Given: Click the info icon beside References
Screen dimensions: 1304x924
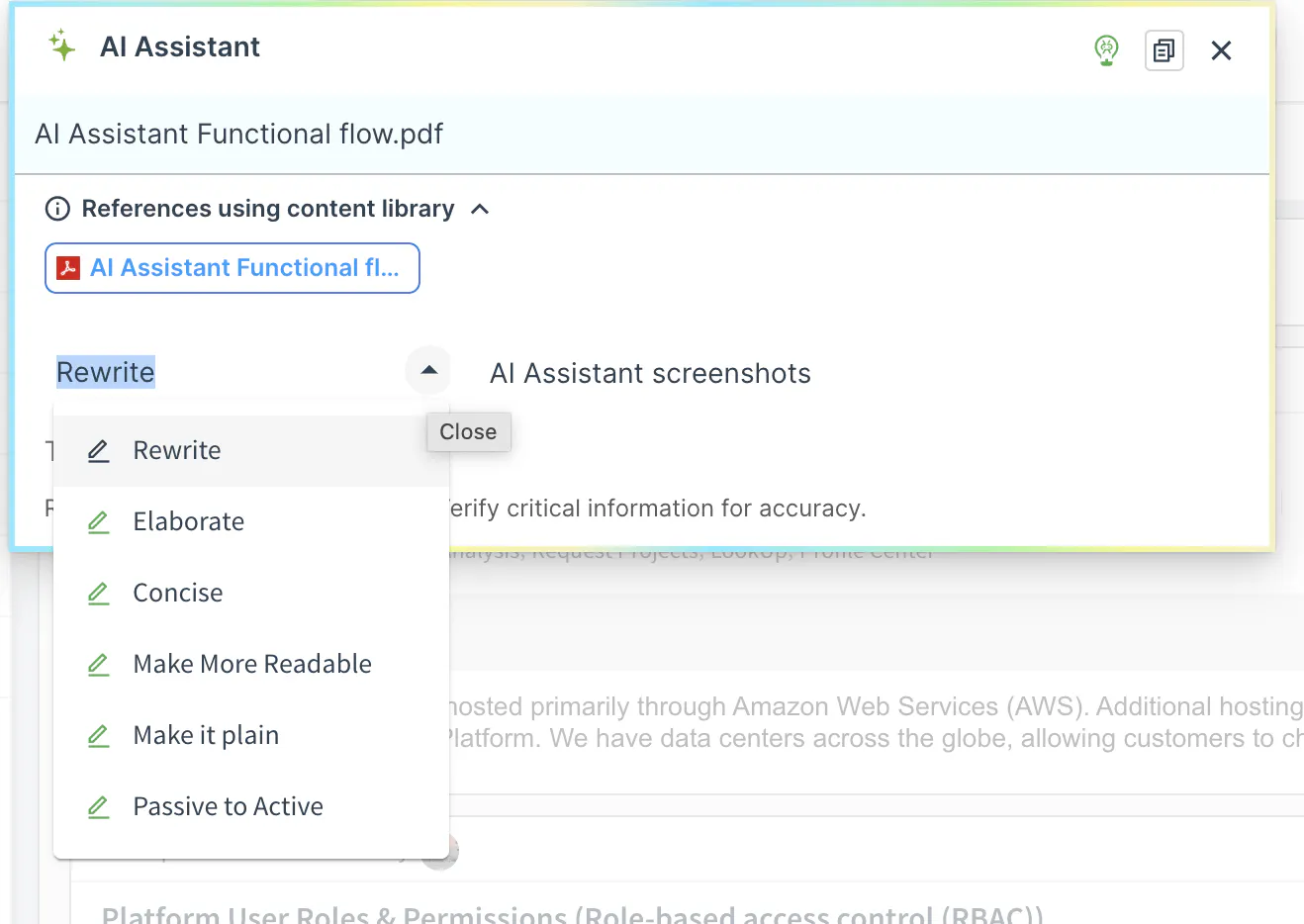Looking at the screenshot, I should click(58, 209).
